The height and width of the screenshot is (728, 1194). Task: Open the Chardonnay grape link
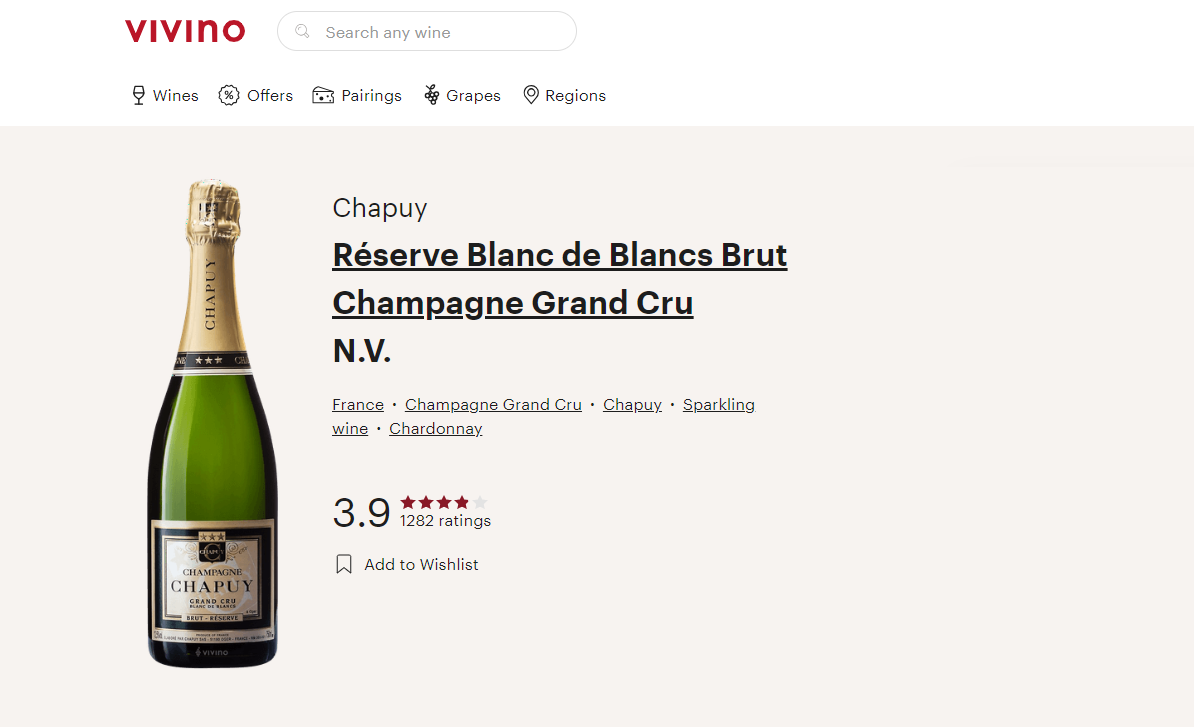(x=436, y=429)
